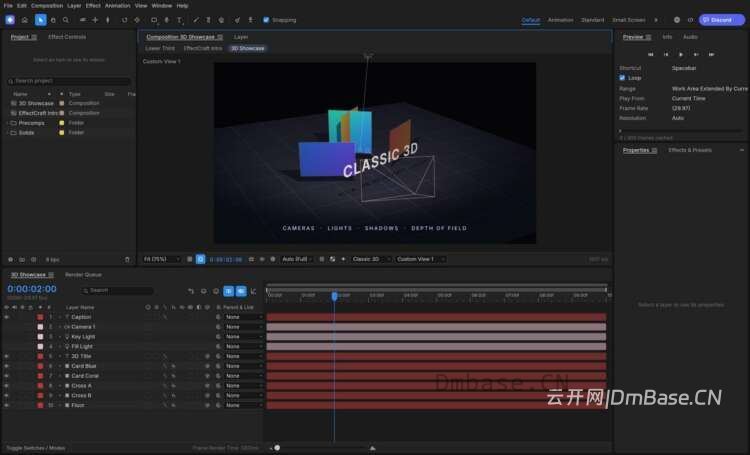Select the arrow Selection tool

coord(40,20)
